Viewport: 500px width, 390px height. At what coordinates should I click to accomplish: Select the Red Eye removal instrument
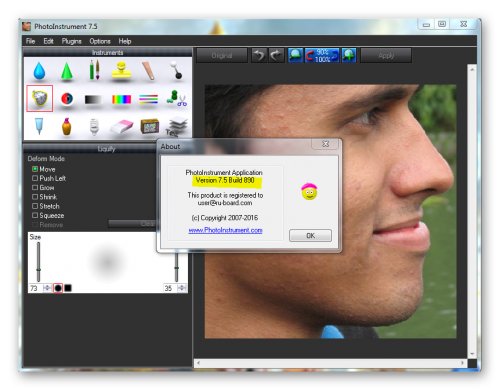[67, 99]
